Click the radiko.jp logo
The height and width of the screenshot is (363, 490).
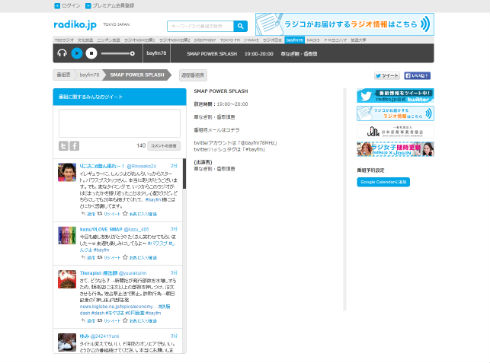point(75,25)
